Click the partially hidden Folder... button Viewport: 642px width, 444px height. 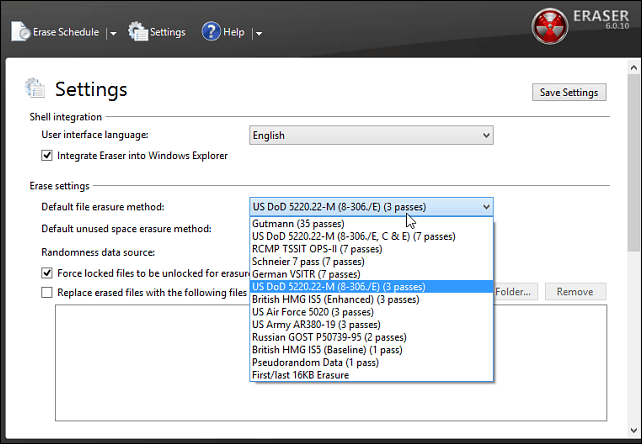(x=516, y=292)
